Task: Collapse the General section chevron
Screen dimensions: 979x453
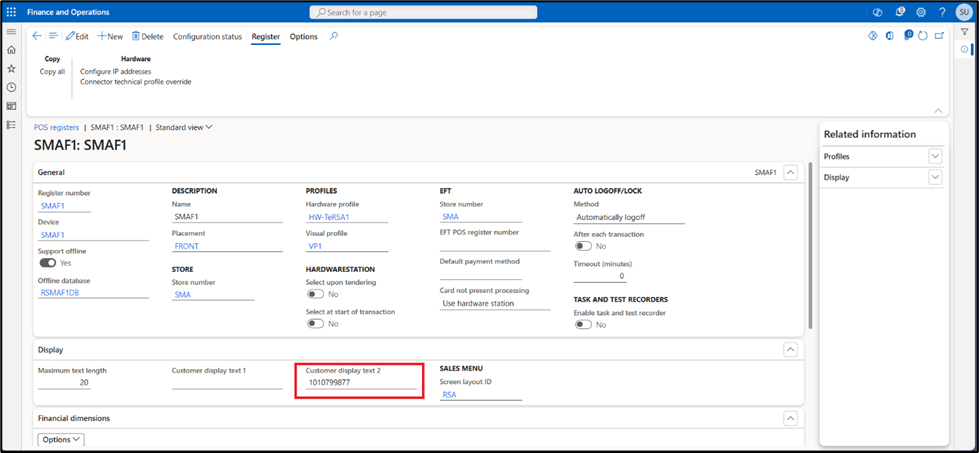Action: pos(790,172)
